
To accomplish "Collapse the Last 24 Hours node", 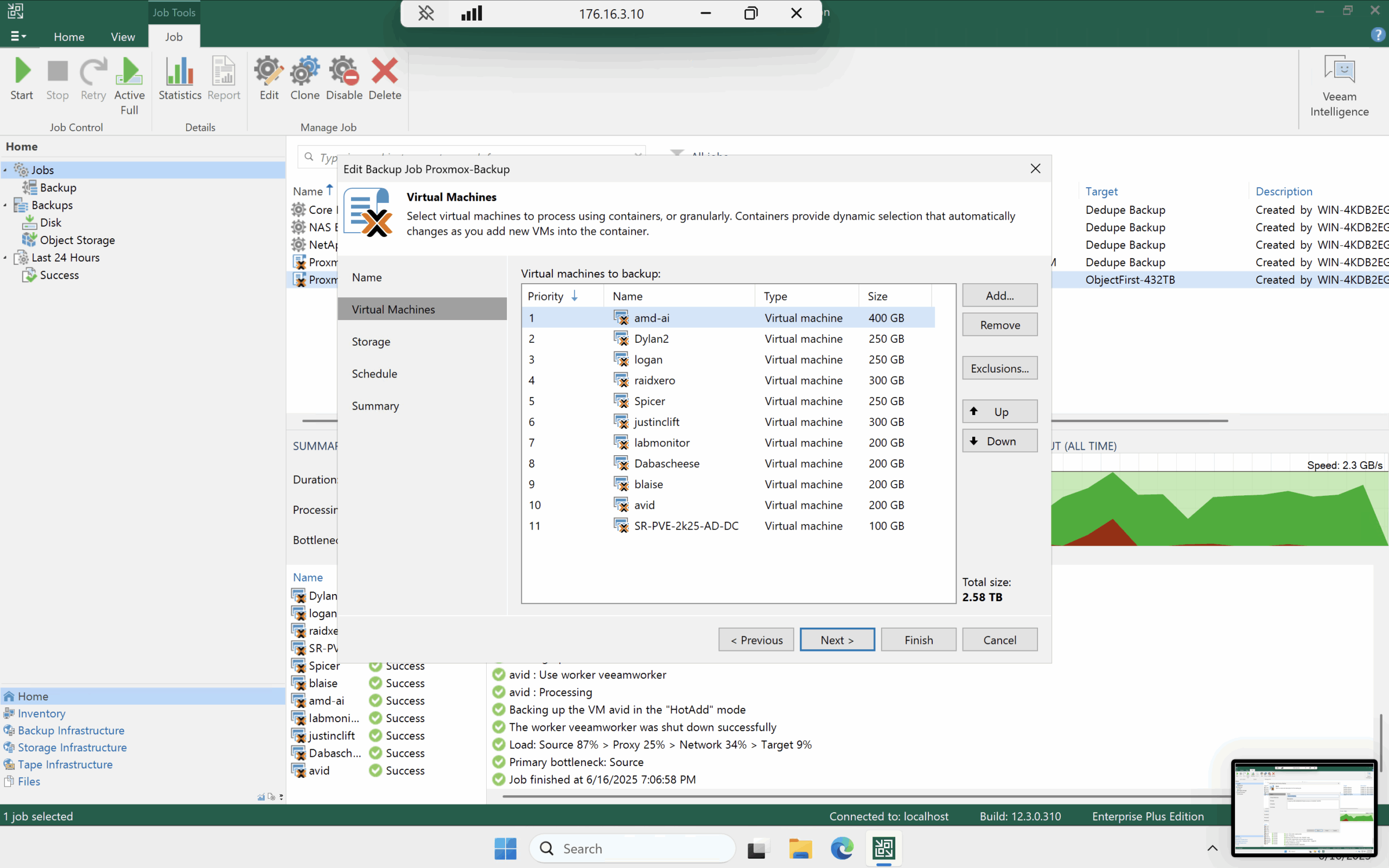I will click(x=5, y=258).
